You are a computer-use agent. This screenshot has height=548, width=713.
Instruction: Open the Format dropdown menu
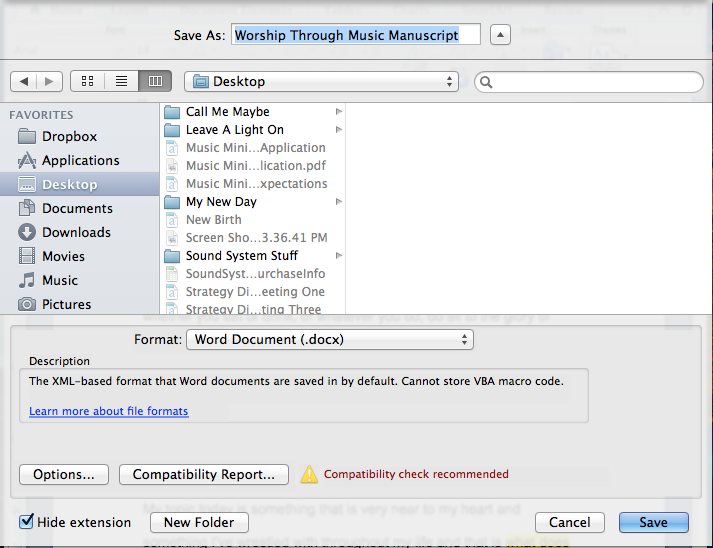(329, 340)
